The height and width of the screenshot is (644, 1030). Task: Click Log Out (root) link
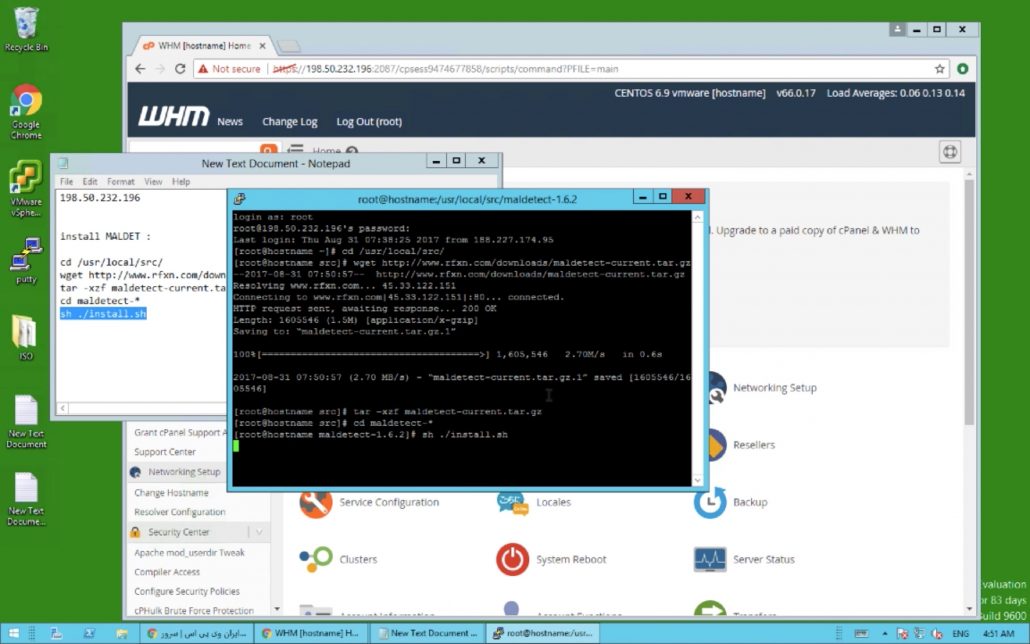pos(369,122)
